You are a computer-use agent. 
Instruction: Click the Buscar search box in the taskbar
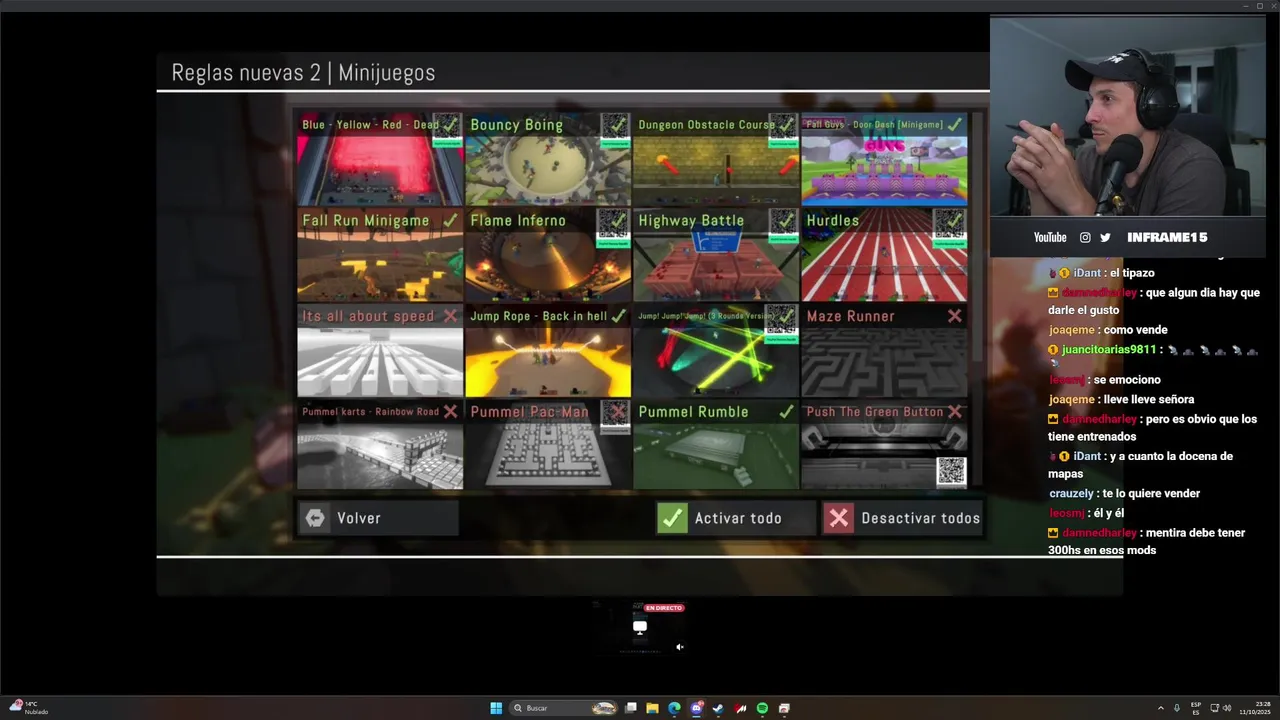point(563,708)
